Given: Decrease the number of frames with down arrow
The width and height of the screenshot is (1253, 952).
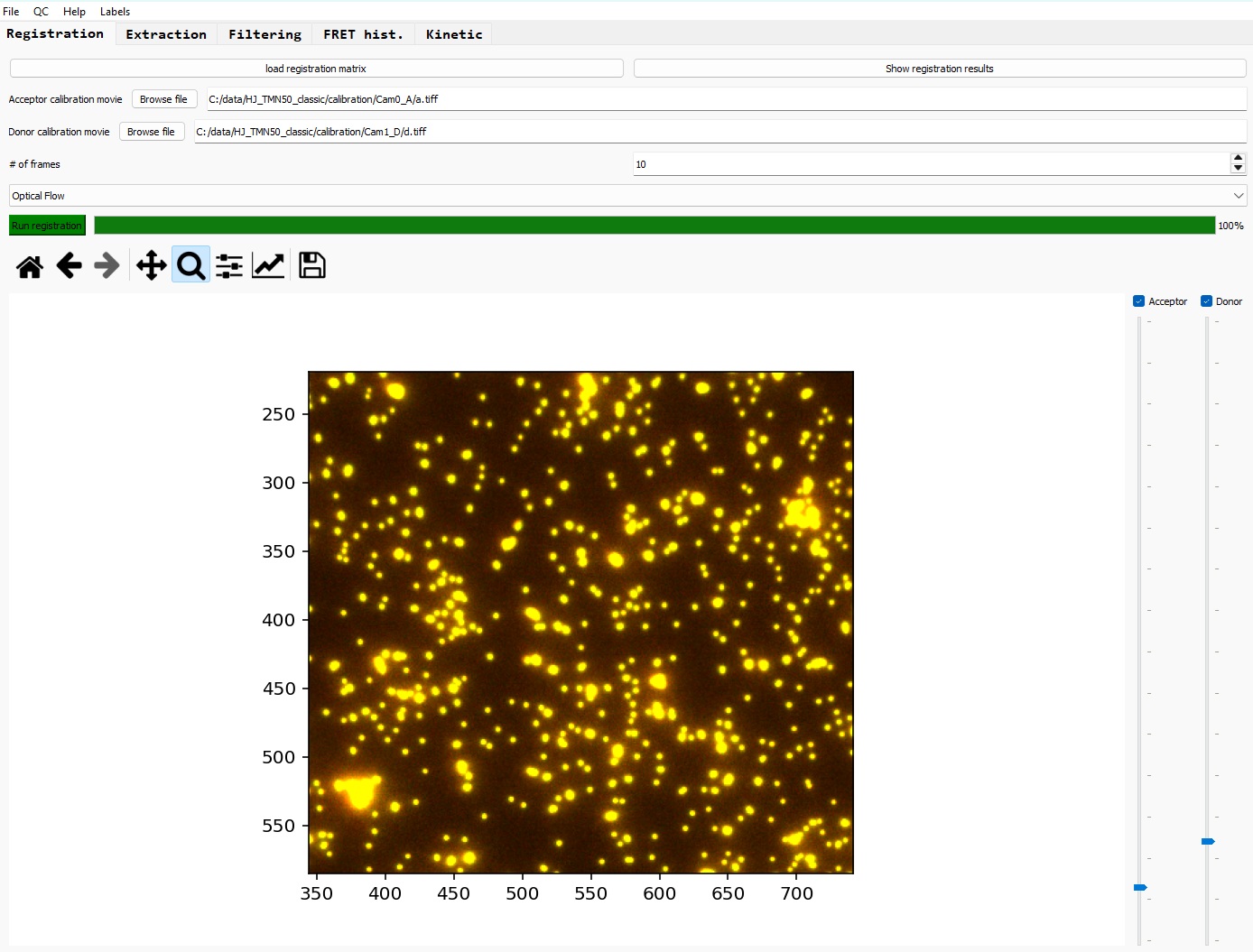Looking at the screenshot, I should [1238, 169].
